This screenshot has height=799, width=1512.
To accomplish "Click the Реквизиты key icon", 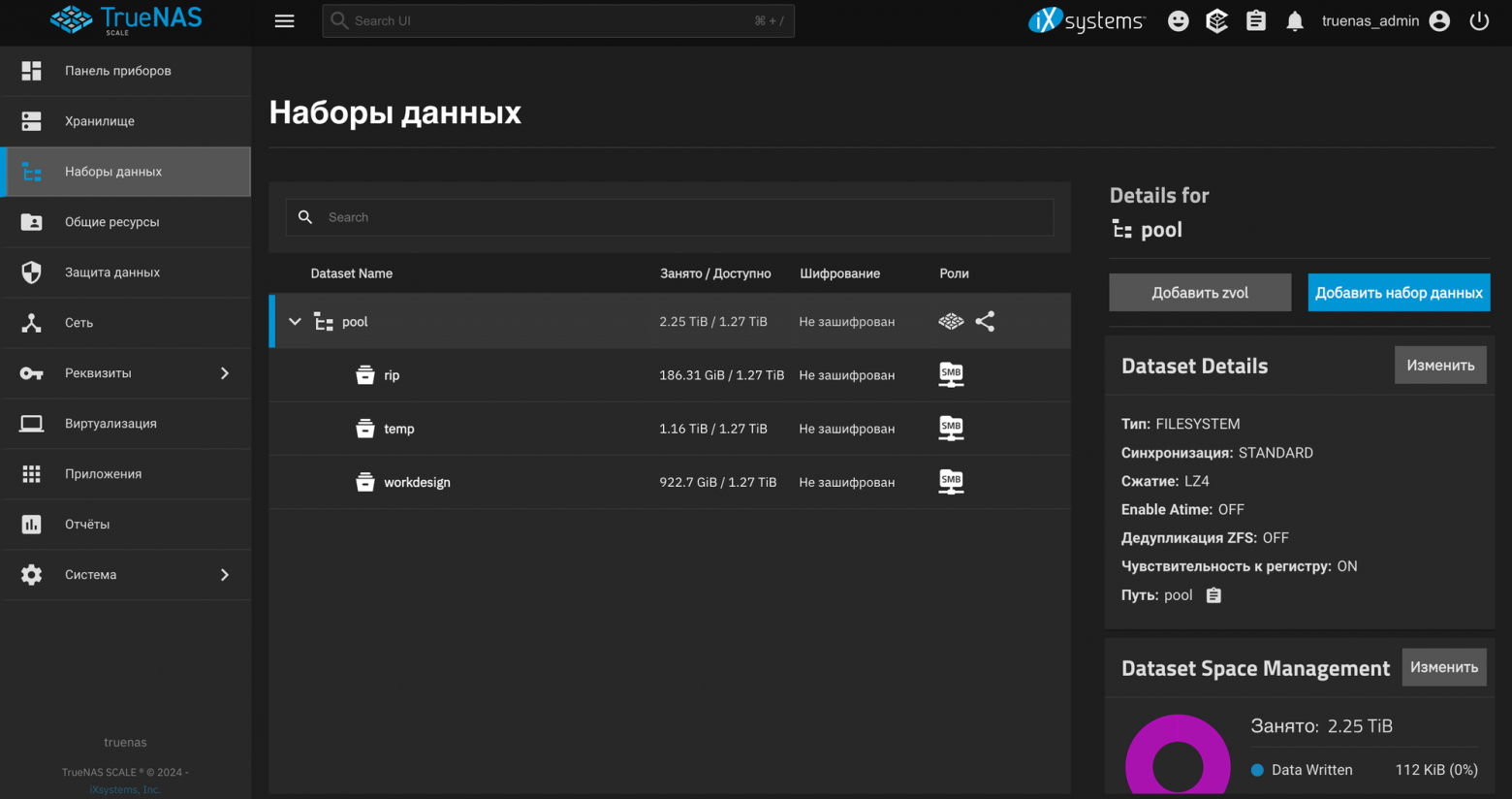I will tap(32, 373).
